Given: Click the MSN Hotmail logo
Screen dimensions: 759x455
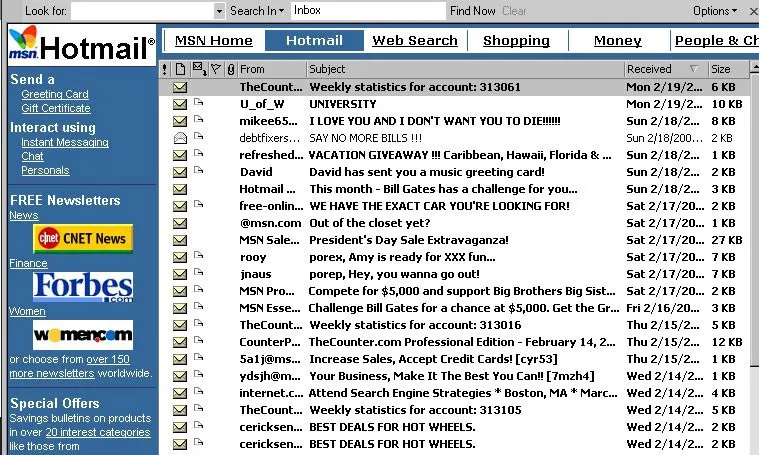Looking at the screenshot, I should [x=82, y=45].
